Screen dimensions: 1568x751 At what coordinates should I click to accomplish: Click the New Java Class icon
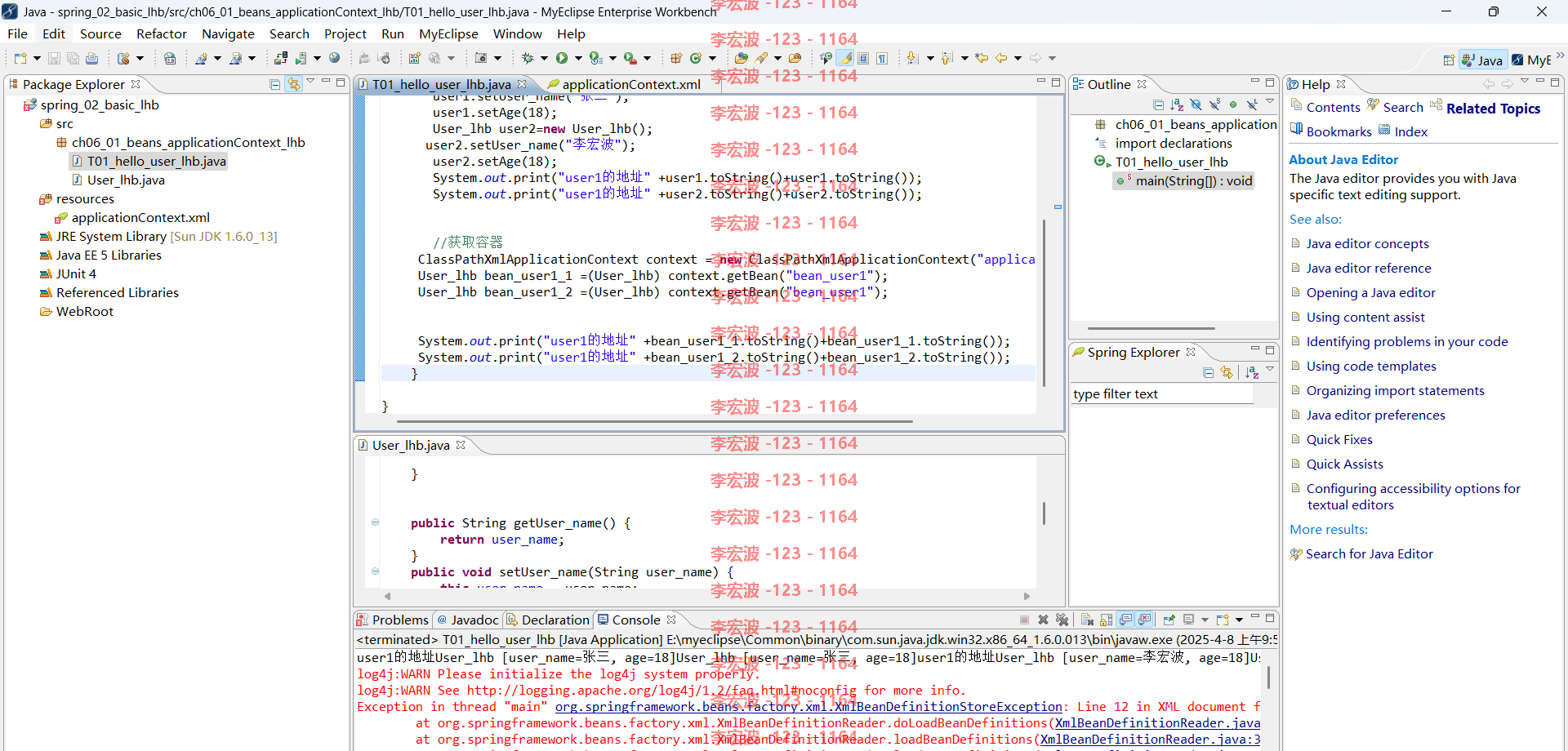tap(696, 58)
